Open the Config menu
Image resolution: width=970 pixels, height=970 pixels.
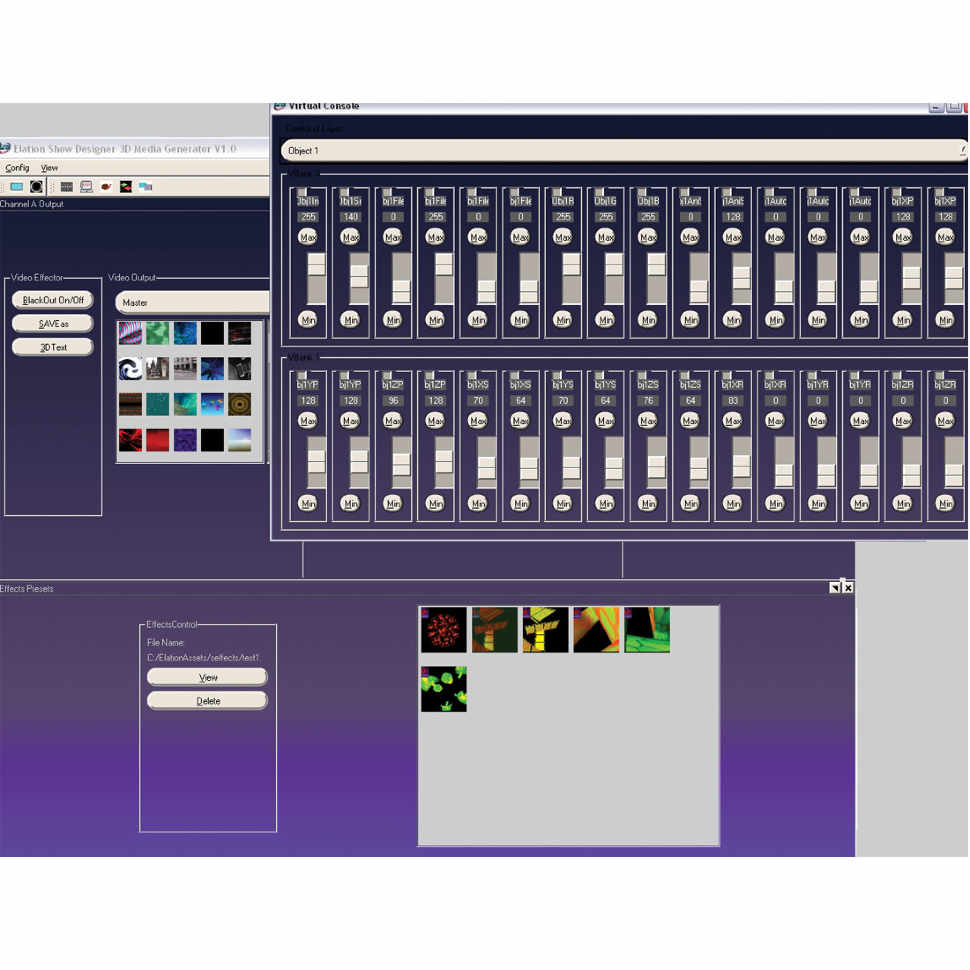pyautogui.click(x=17, y=166)
